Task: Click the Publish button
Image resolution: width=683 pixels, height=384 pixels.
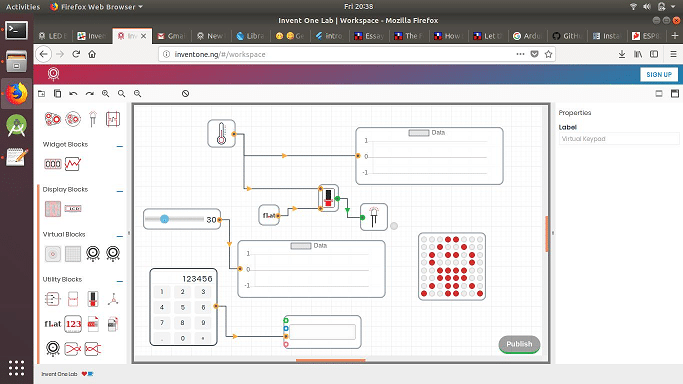Action: pyautogui.click(x=519, y=344)
